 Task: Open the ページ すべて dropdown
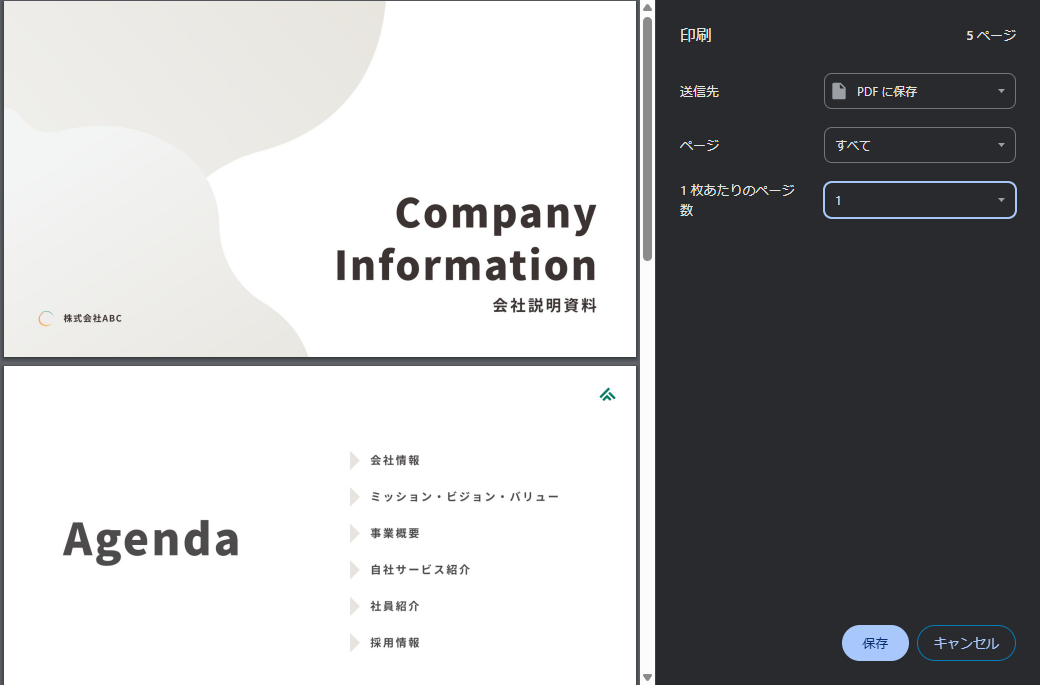[x=919, y=145]
